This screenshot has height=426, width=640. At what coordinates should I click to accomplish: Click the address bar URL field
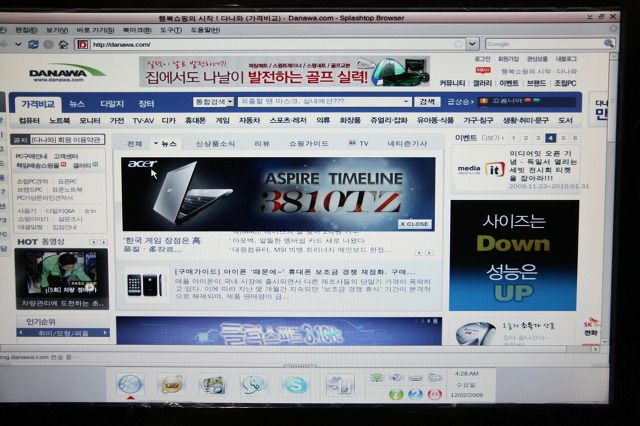[271, 44]
